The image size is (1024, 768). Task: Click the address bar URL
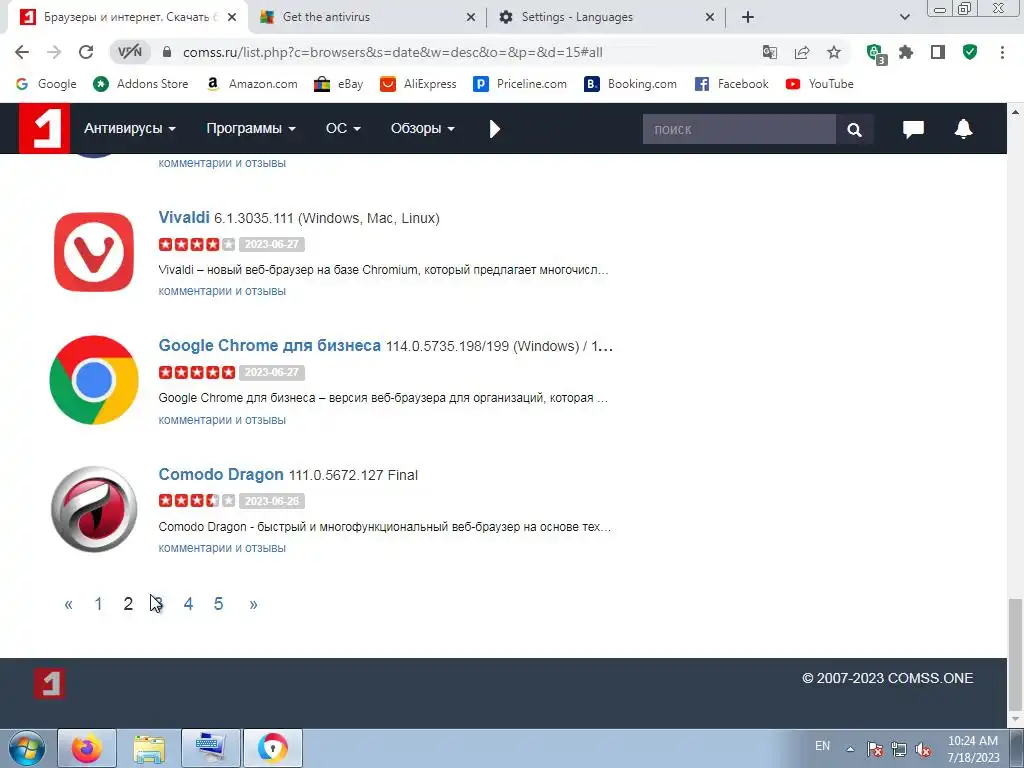[392, 52]
